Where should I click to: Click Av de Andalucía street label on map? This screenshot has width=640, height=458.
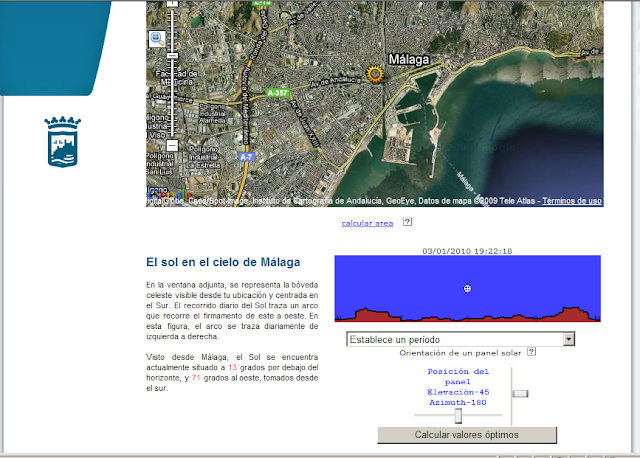(x=336, y=81)
